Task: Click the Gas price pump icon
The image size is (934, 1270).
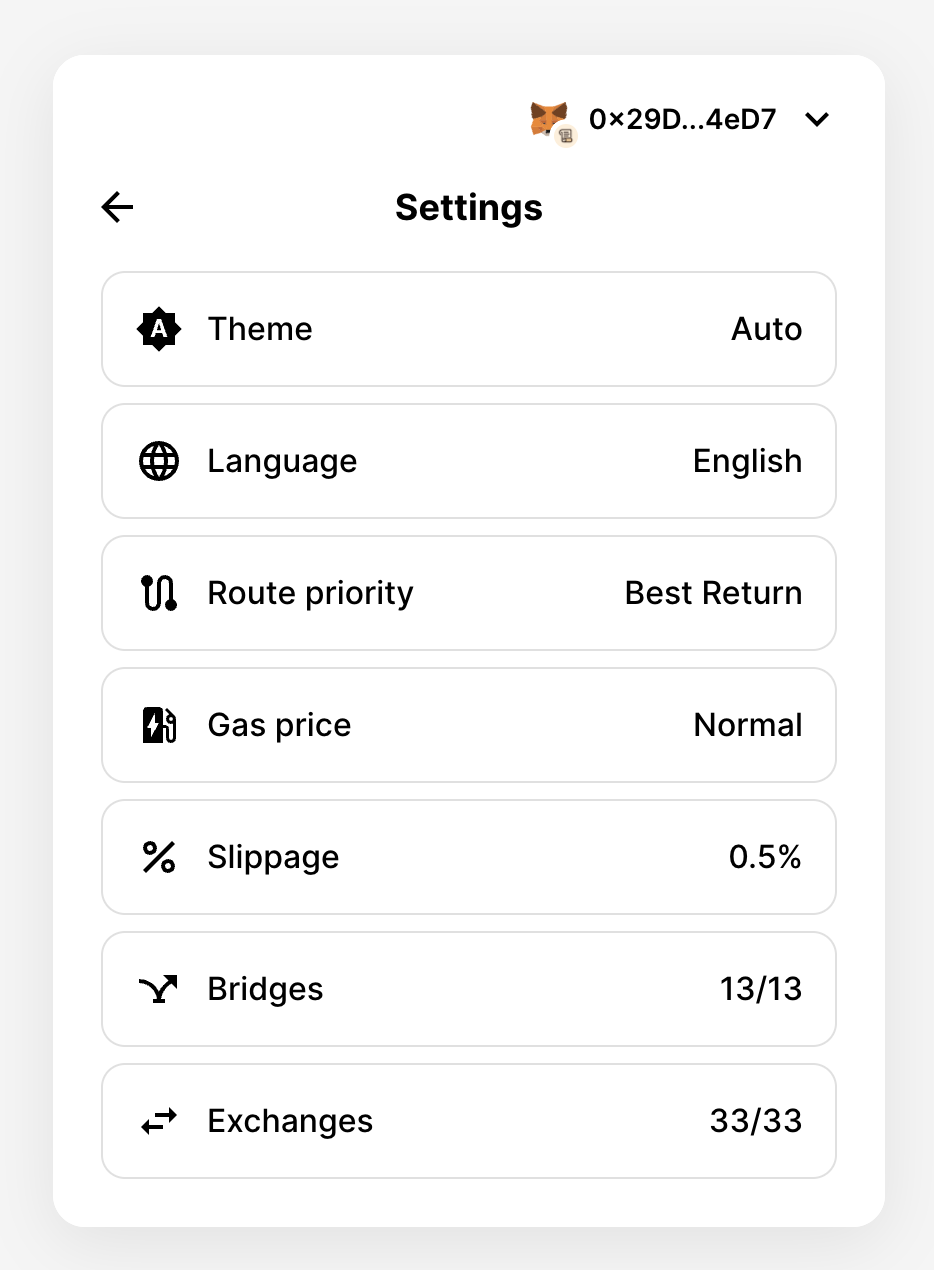Action: (x=158, y=725)
